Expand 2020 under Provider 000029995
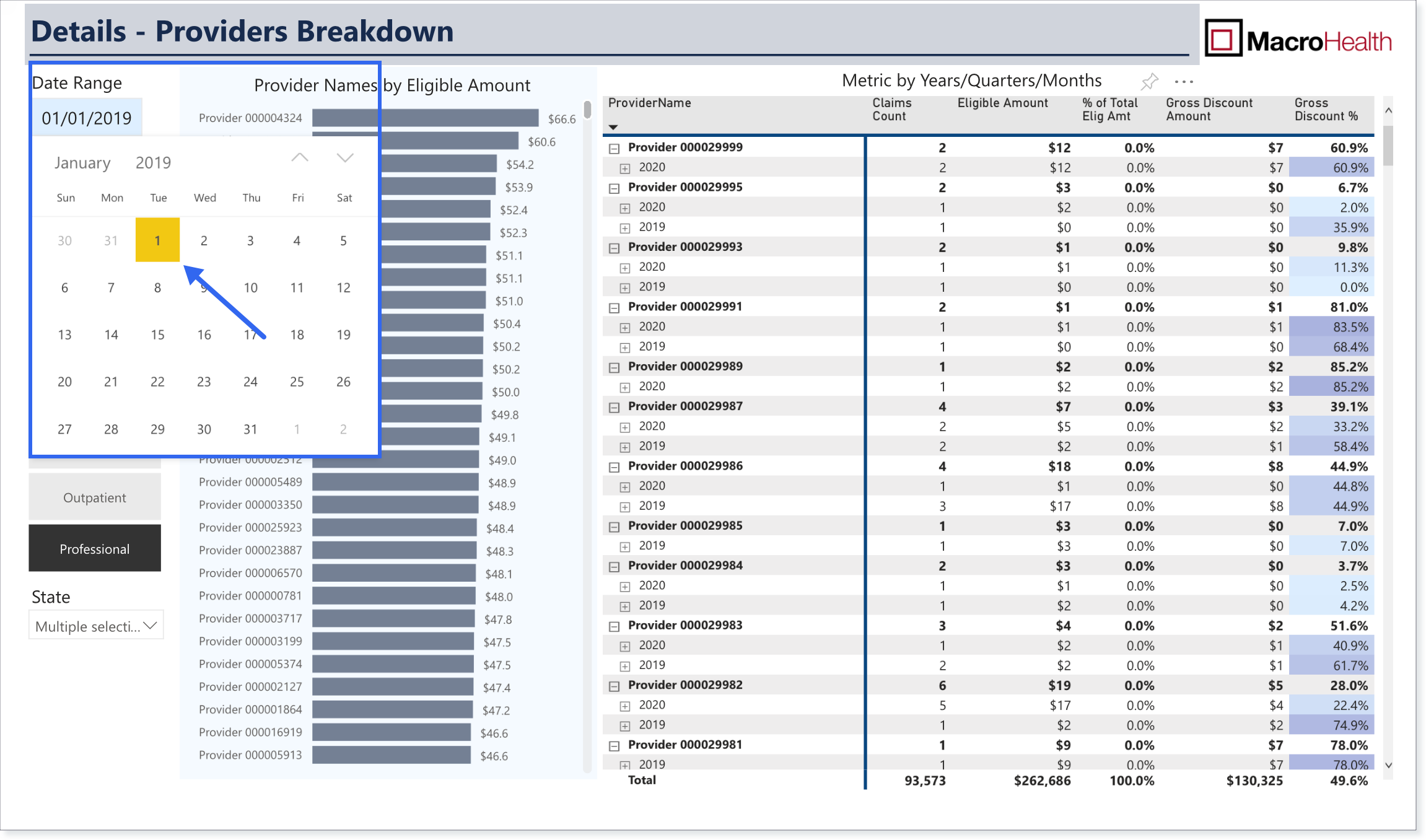The image size is (1426, 840). (625, 208)
